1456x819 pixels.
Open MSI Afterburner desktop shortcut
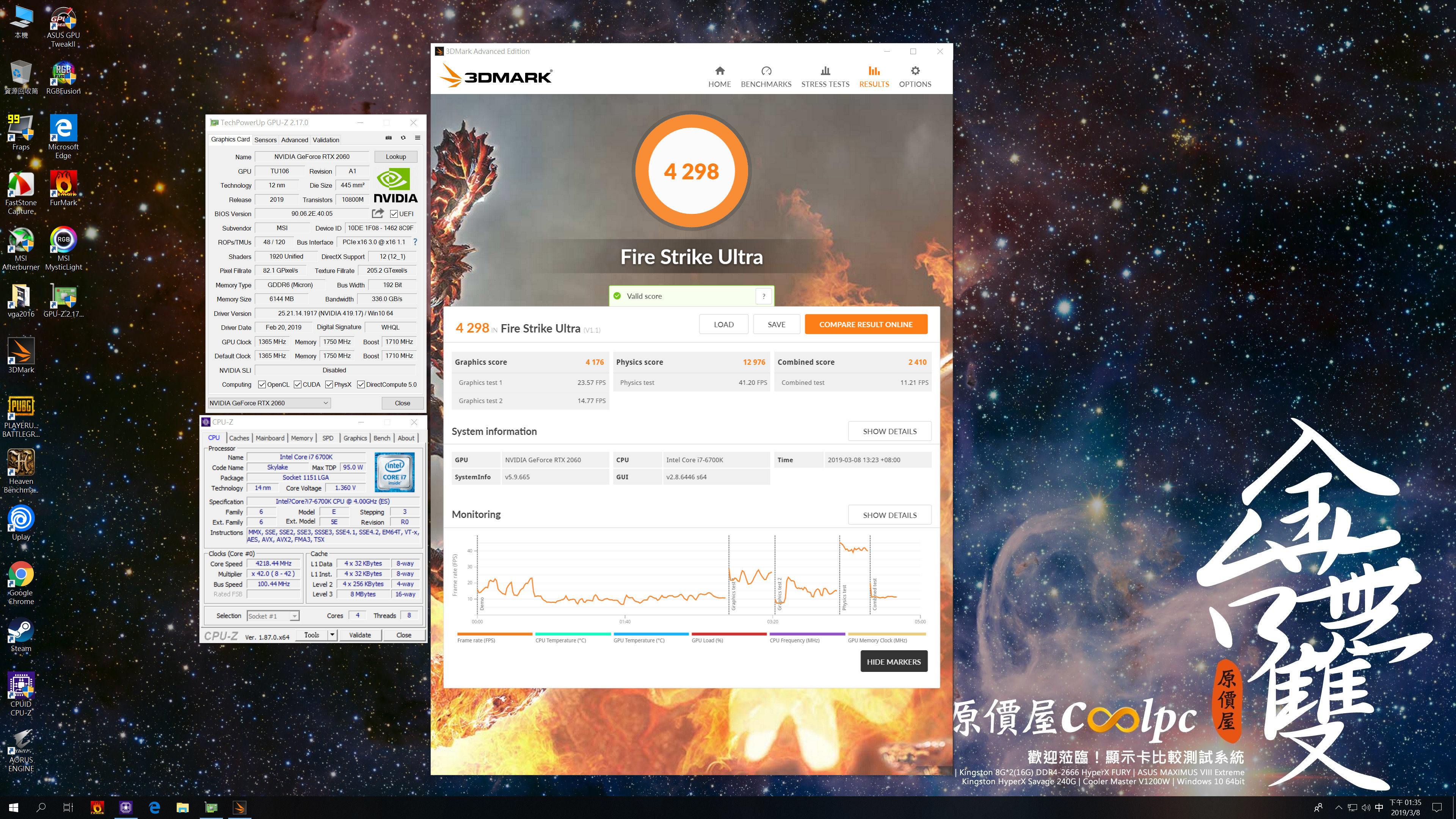[21, 249]
